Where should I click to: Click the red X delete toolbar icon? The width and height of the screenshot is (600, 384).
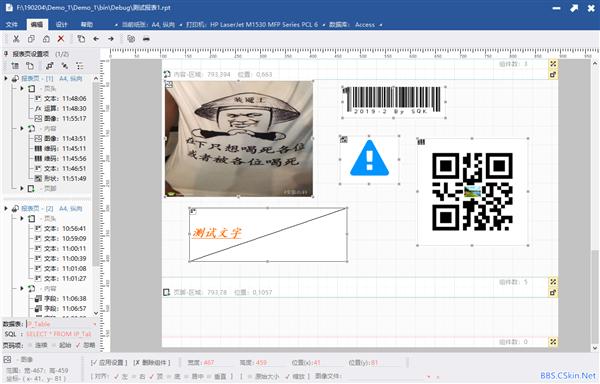[x=61, y=39]
